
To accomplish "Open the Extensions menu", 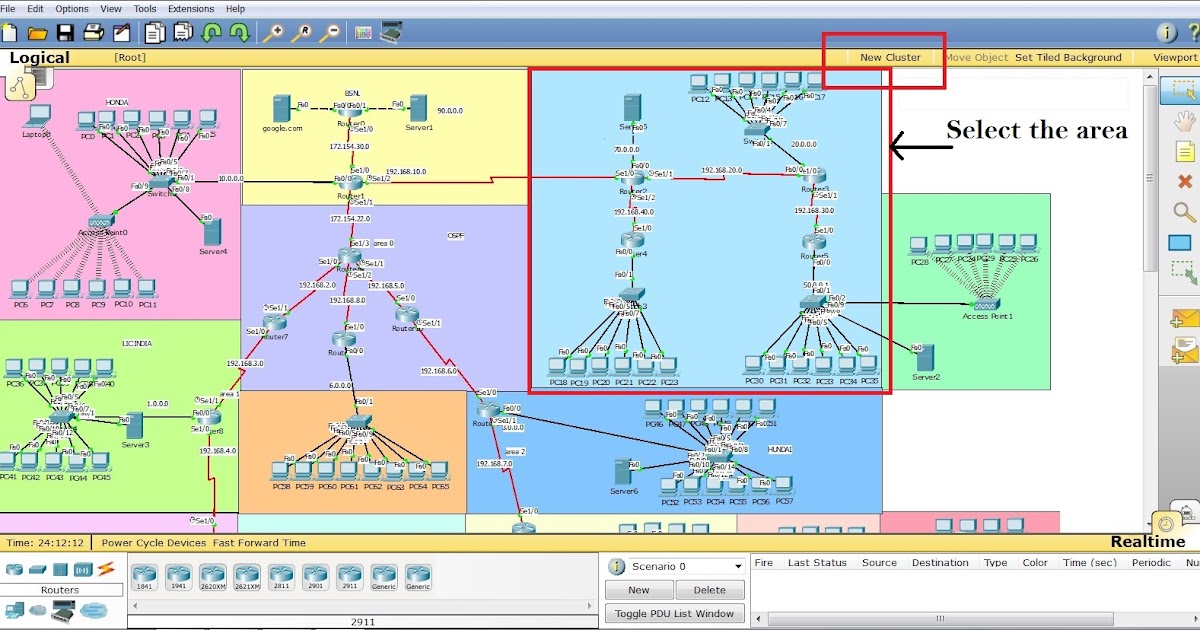I will [x=191, y=8].
